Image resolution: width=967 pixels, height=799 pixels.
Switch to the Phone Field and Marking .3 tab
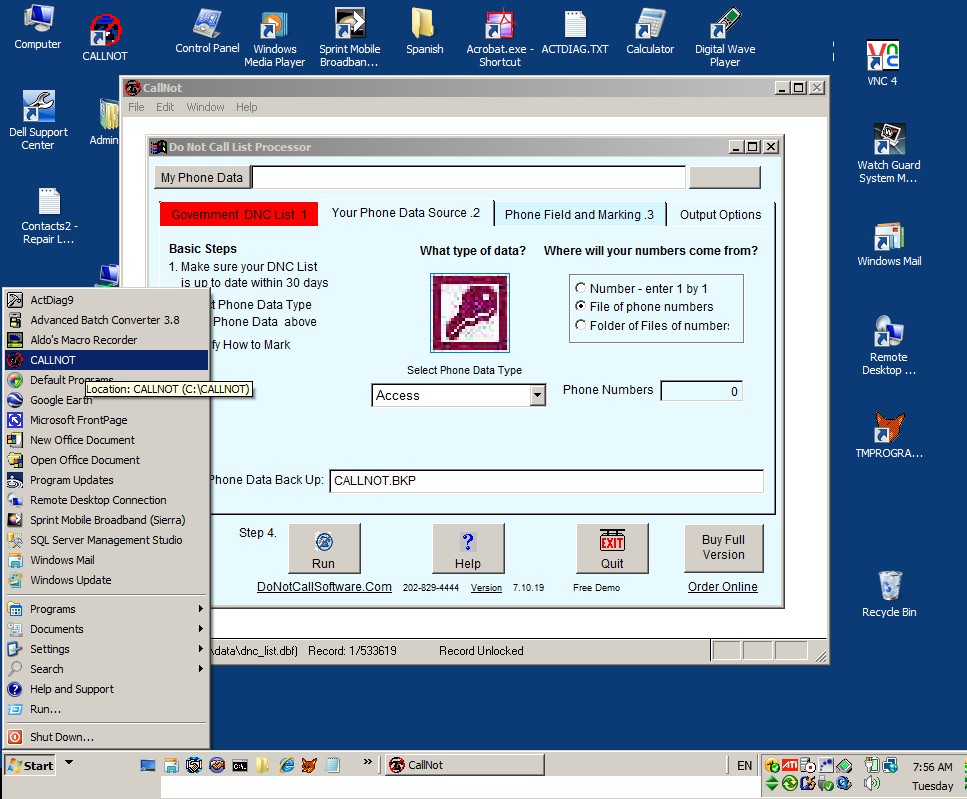coord(580,215)
